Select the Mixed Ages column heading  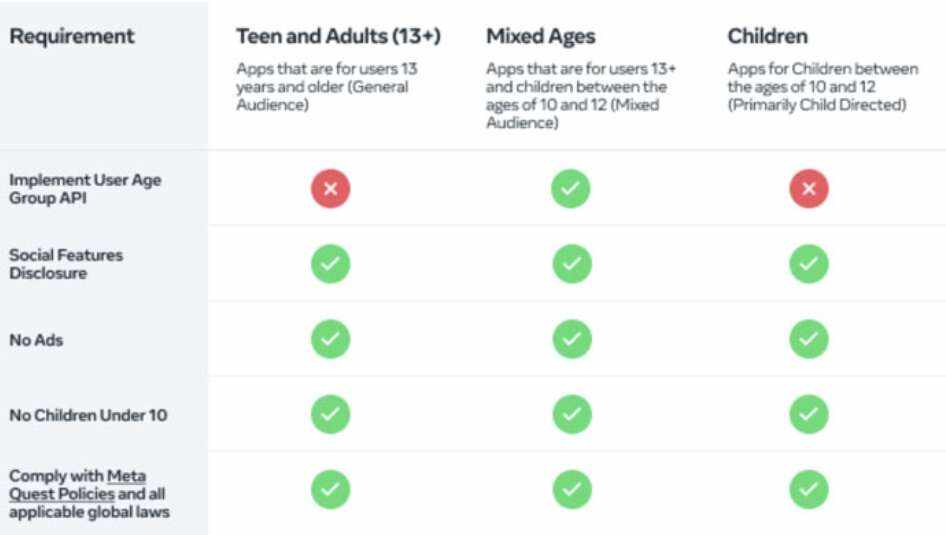pos(540,37)
